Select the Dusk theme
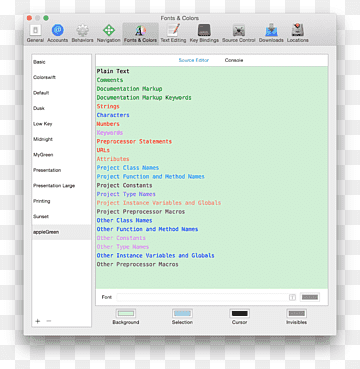Viewport: 360px width, 369px height. coord(61,108)
